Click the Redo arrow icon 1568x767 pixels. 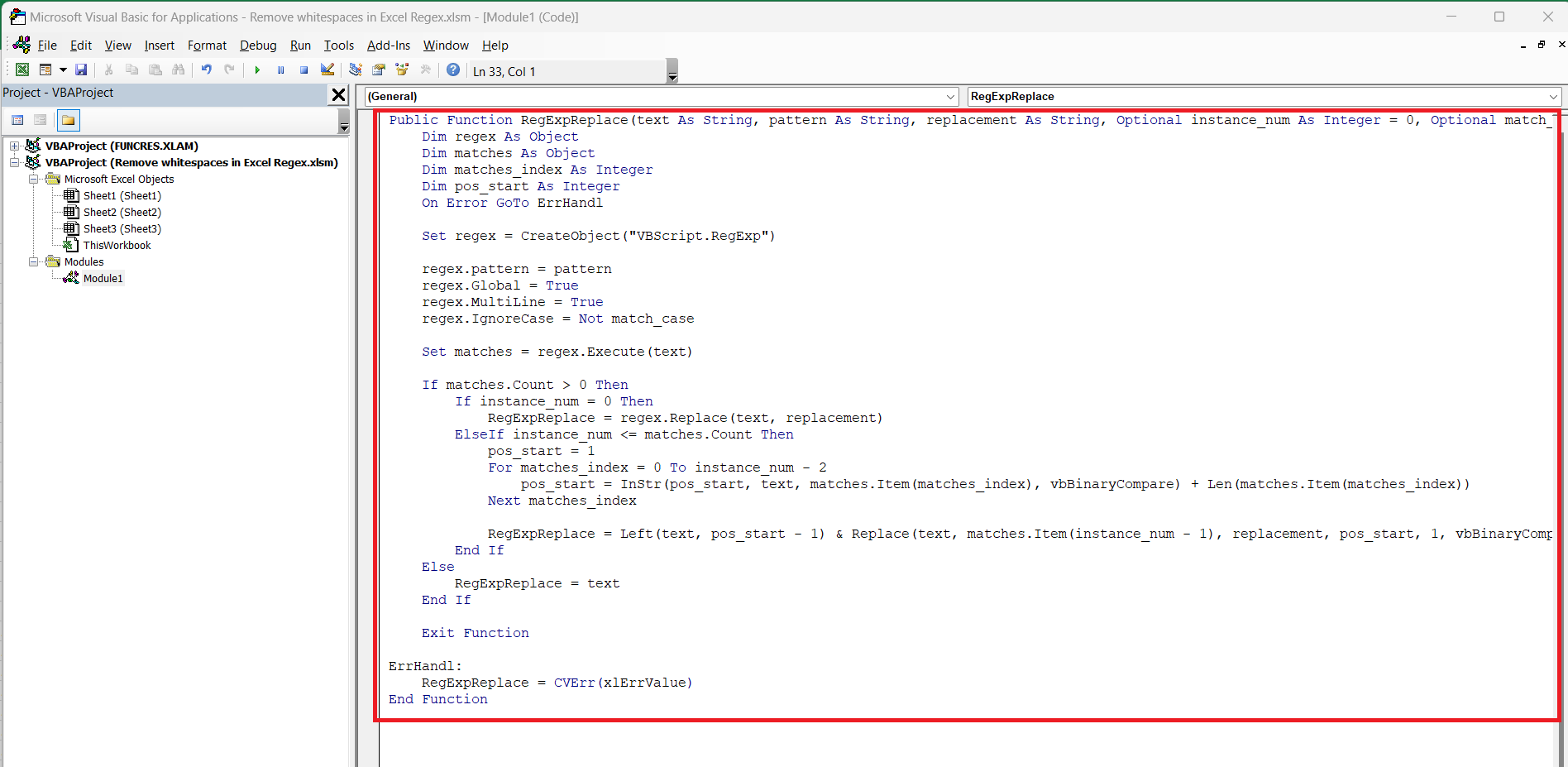click(229, 70)
